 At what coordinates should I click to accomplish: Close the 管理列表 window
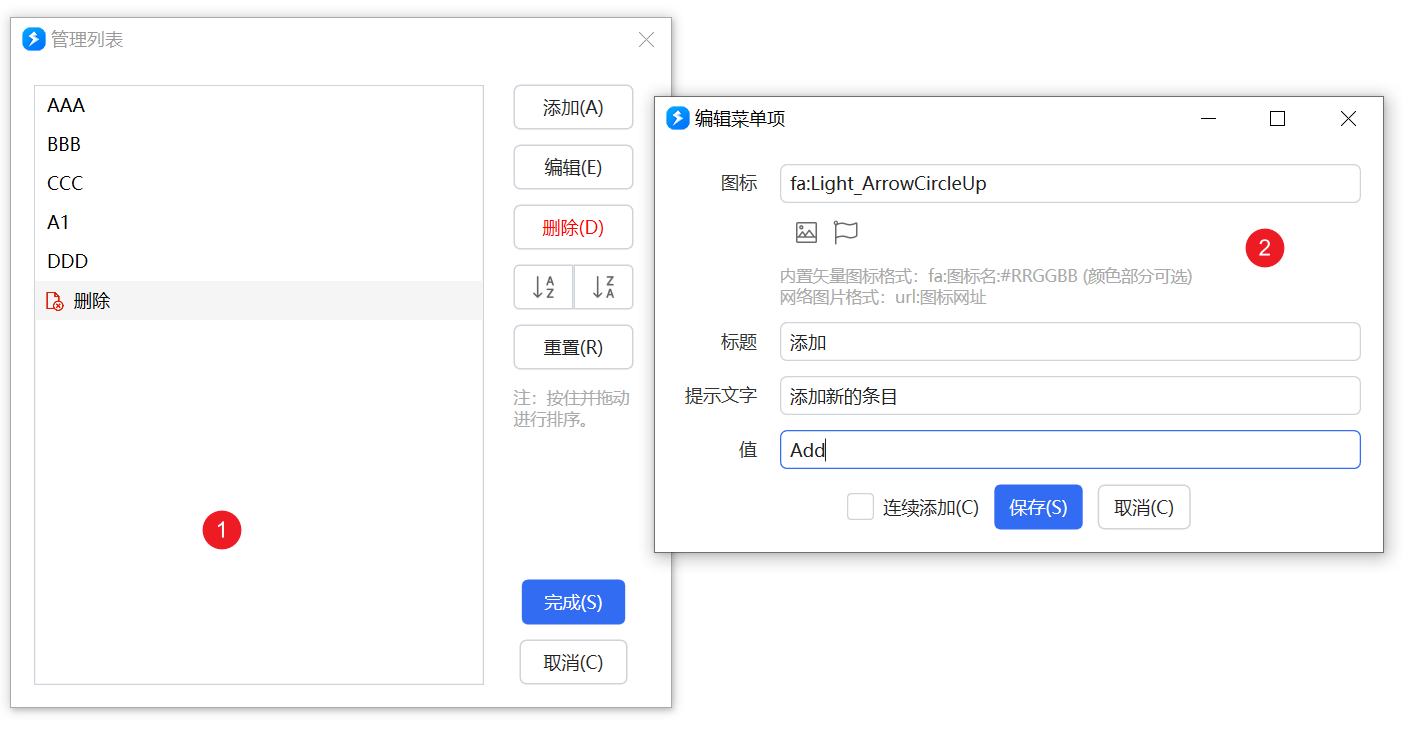click(646, 39)
